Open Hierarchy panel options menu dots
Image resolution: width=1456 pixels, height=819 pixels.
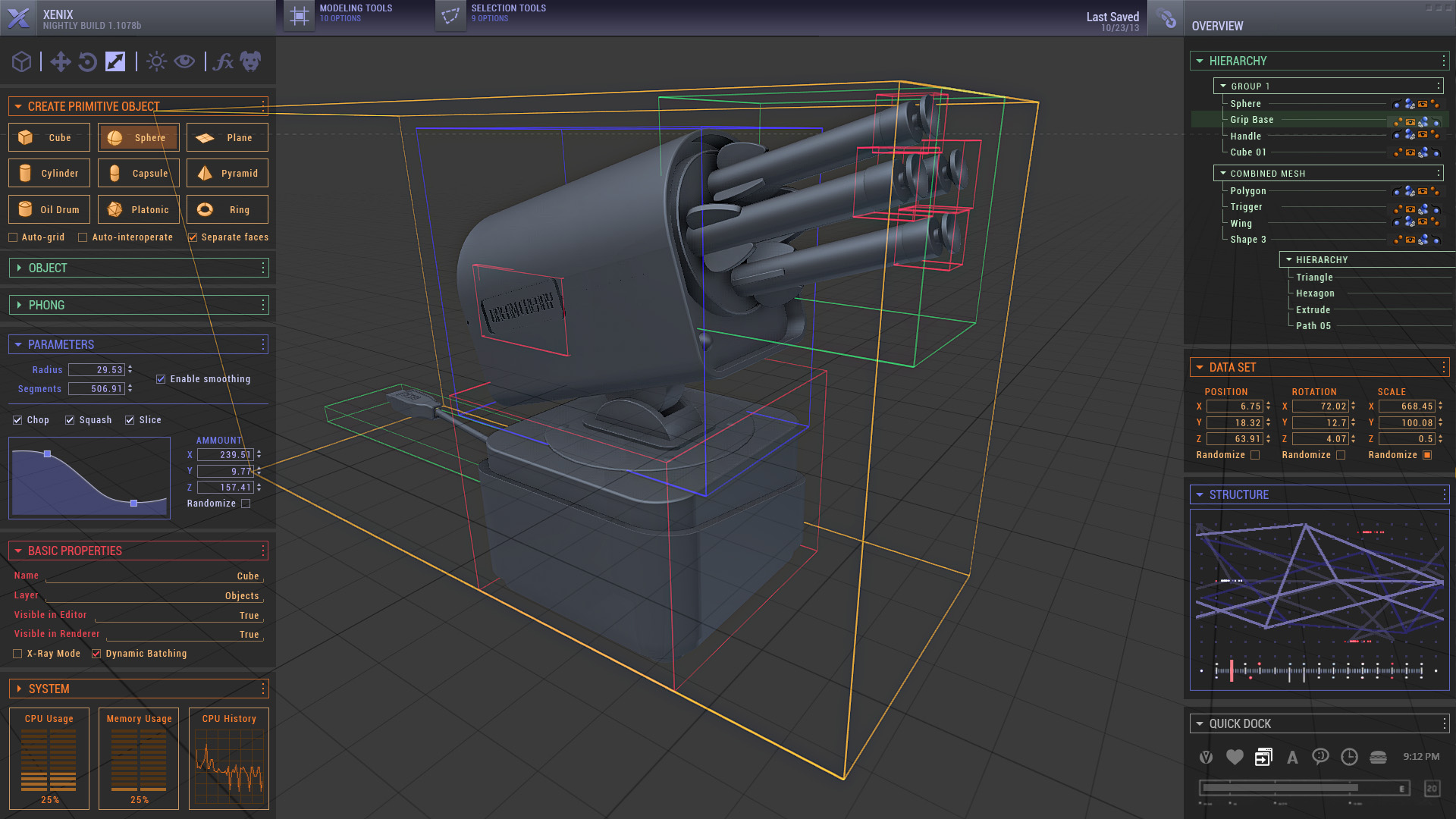click(x=1443, y=61)
